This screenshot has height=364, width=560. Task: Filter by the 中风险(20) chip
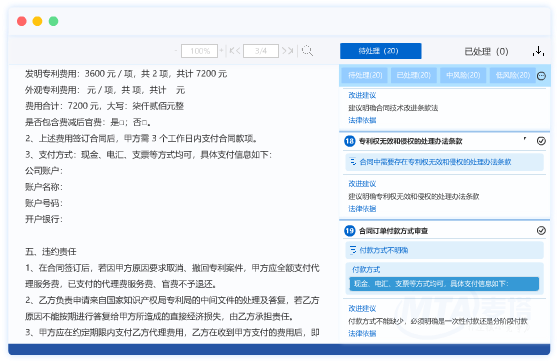tap(463, 75)
